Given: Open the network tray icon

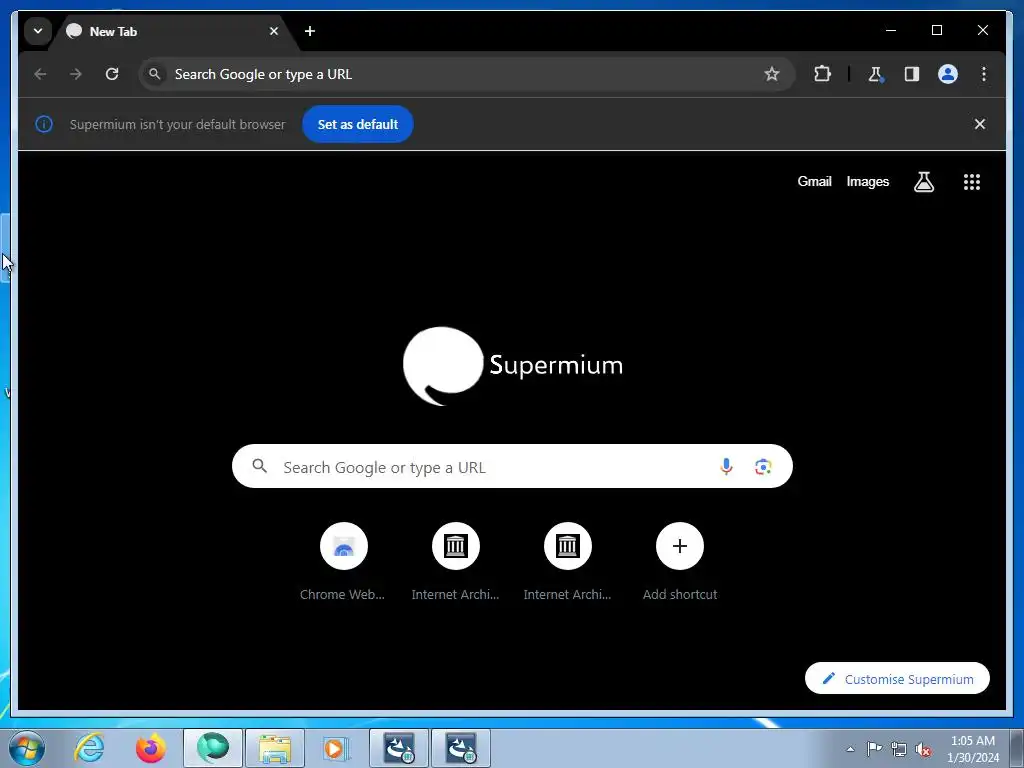Looking at the screenshot, I should (x=899, y=749).
